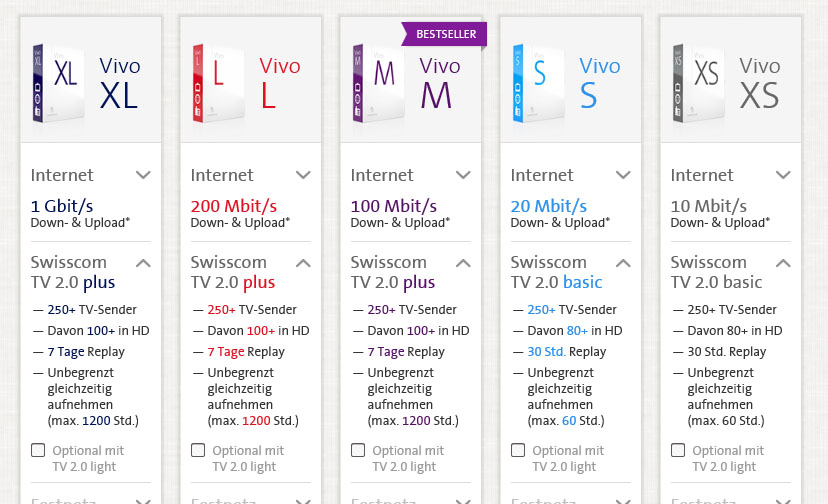Select Swisscom TV 2.0 basic heading in Vivo S
The image size is (828, 504).
point(556,272)
